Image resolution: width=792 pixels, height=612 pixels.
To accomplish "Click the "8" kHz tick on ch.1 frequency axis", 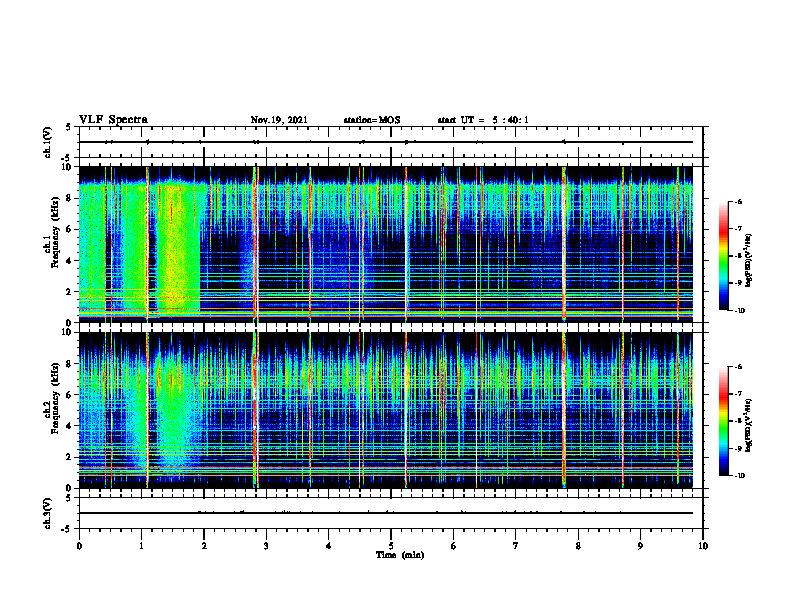I will 70,198.
